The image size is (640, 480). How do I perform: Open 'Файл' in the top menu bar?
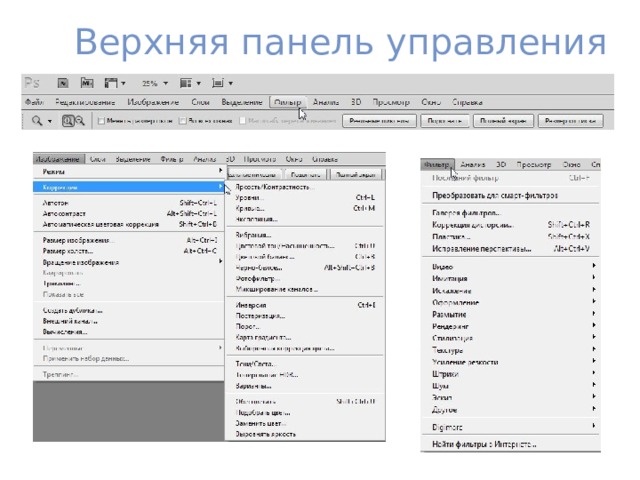pyautogui.click(x=34, y=102)
